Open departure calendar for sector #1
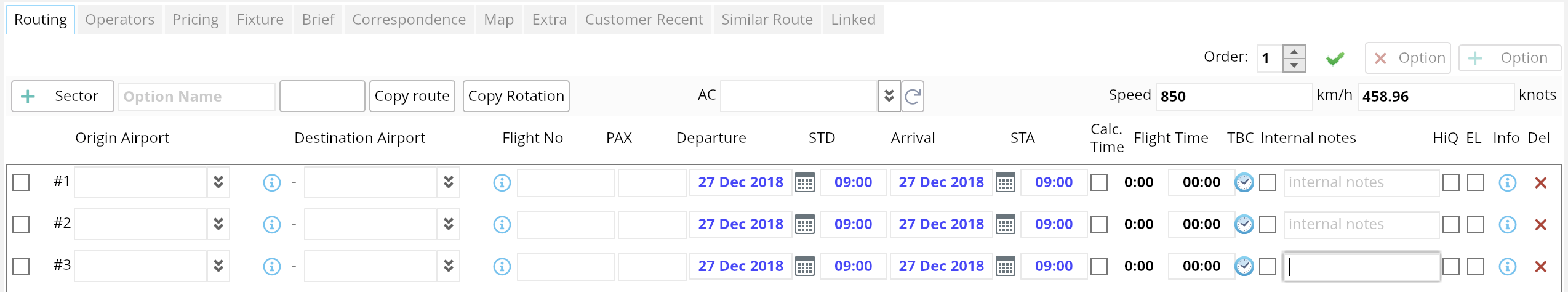 805,183
